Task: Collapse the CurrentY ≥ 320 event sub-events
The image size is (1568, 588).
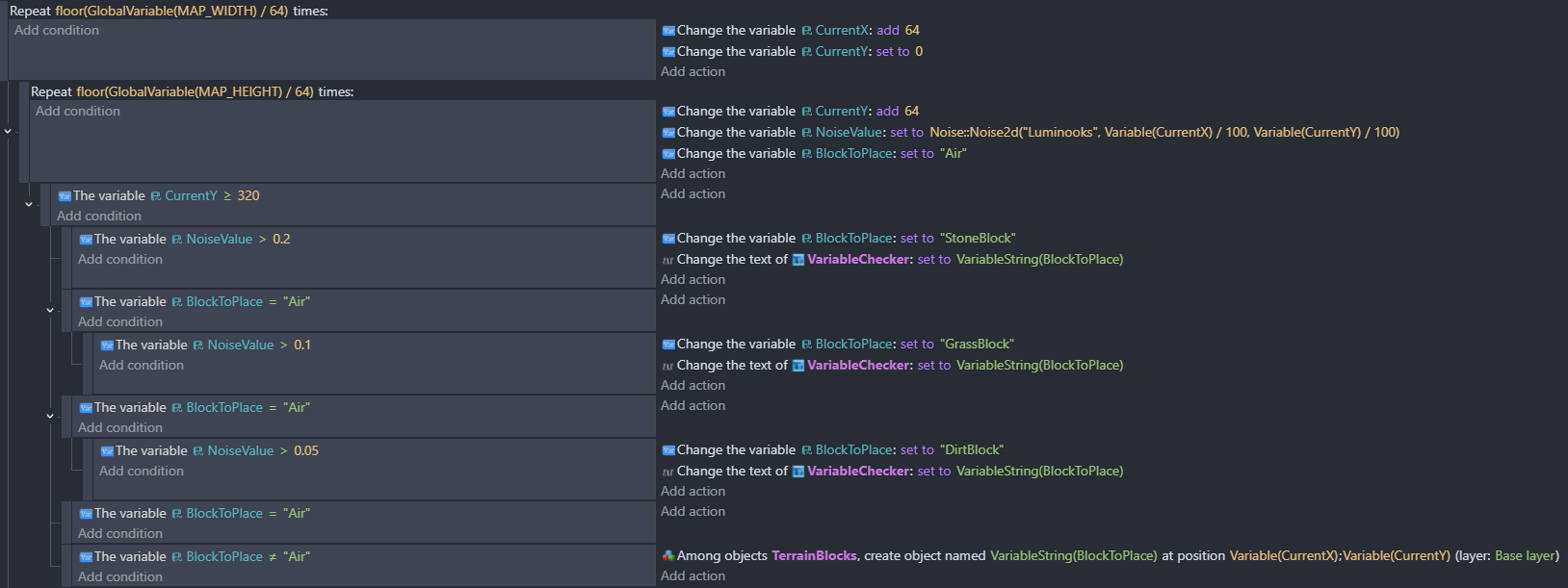Action: (29, 204)
